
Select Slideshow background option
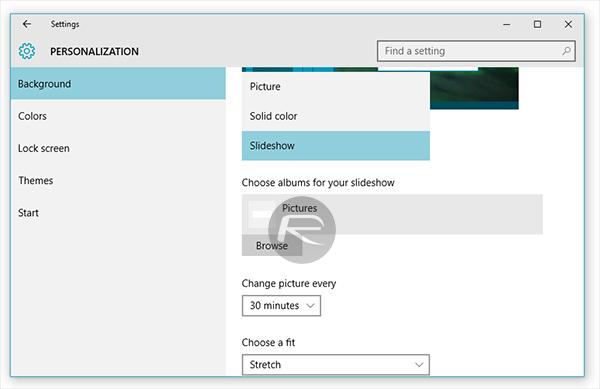tap(336, 145)
